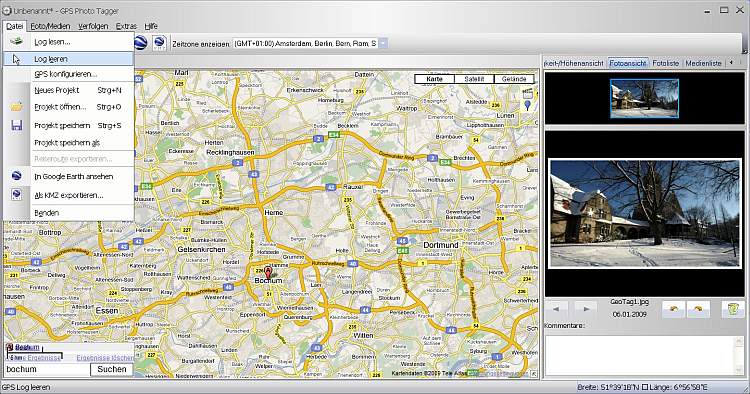This screenshot has width=750, height=394.
Task: Click the Kommentare text field
Action: [x=644, y=356]
